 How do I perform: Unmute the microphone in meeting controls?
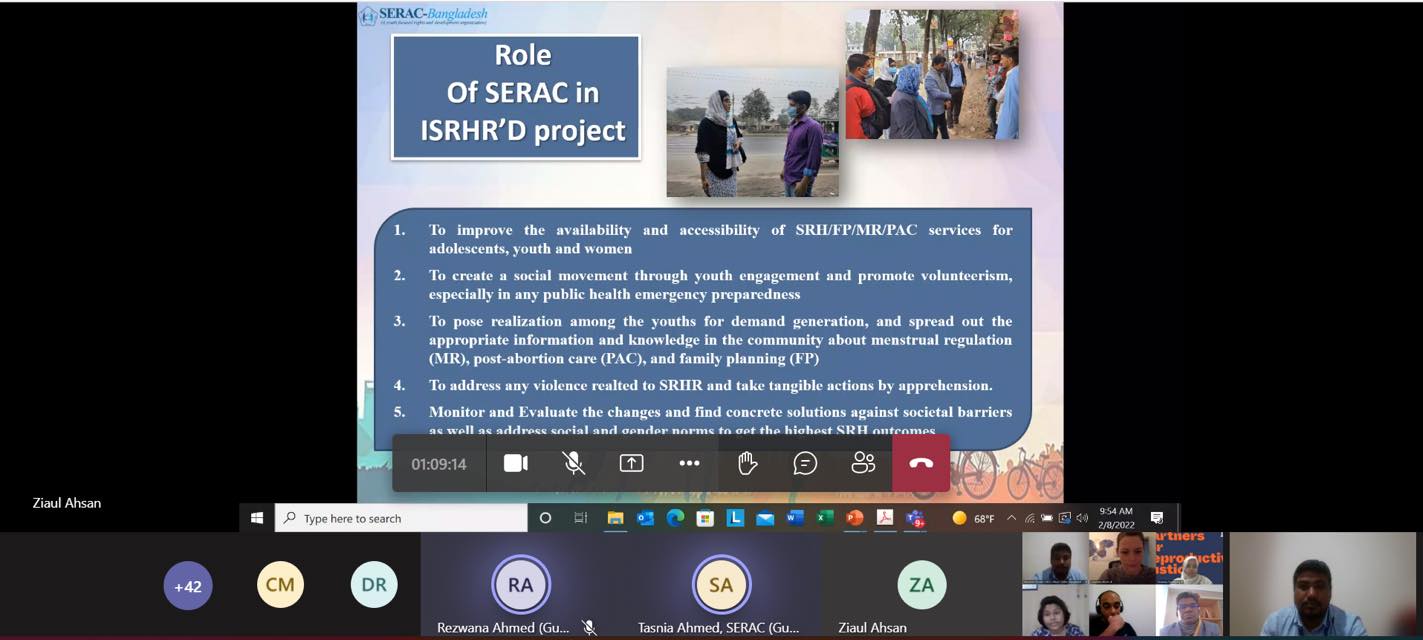573,463
